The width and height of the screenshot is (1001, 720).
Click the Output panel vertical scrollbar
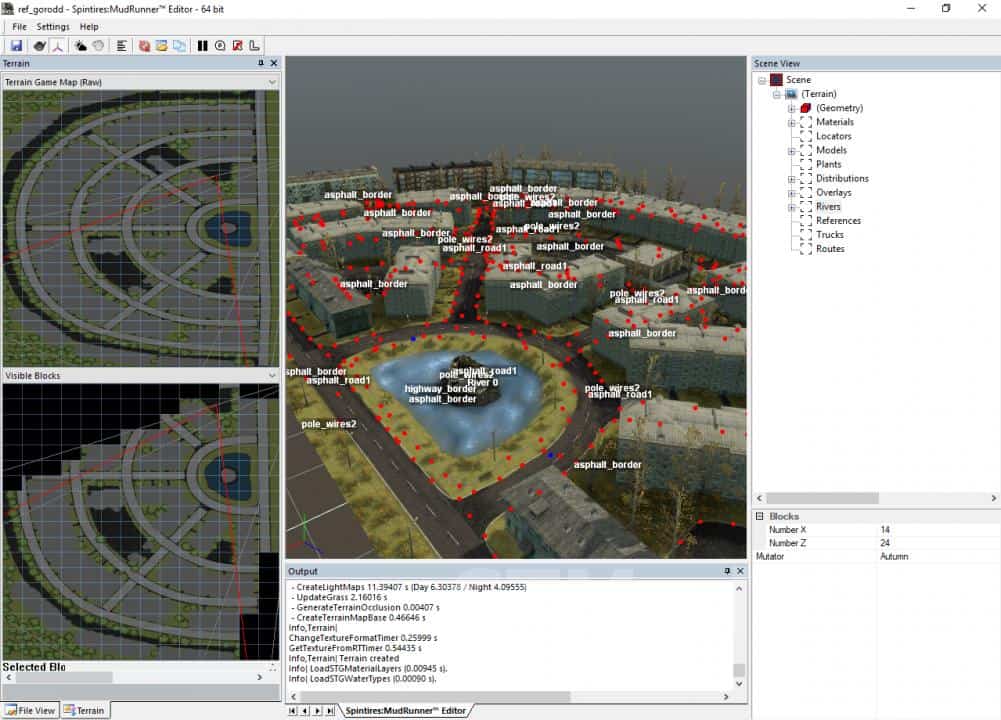(739, 630)
